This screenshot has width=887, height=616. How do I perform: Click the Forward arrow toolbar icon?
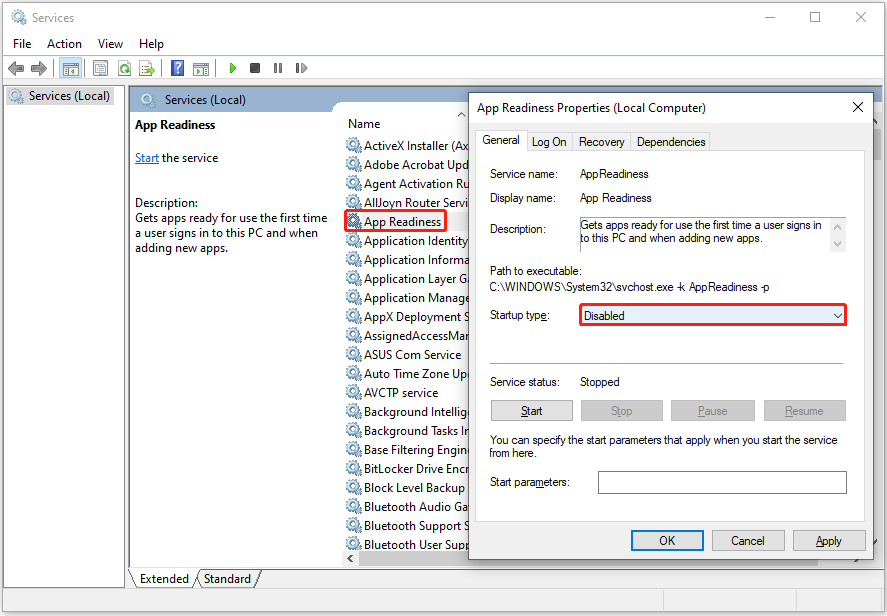click(38, 68)
